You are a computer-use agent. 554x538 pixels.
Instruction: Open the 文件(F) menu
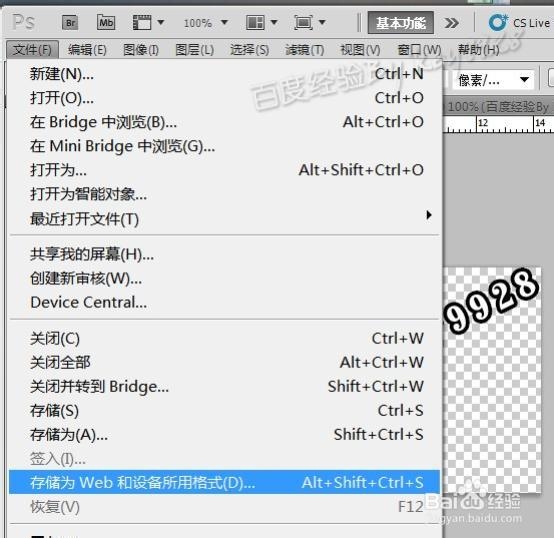click(x=32, y=49)
